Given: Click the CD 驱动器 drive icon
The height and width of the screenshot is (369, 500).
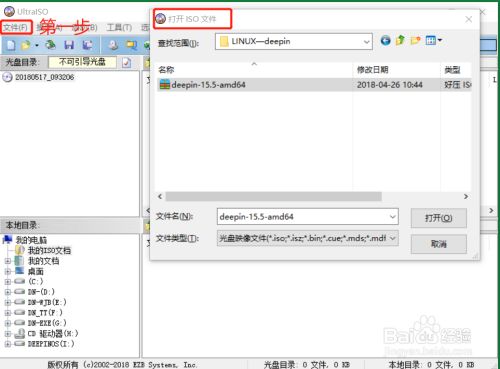Looking at the screenshot, I should click(20, 333).
